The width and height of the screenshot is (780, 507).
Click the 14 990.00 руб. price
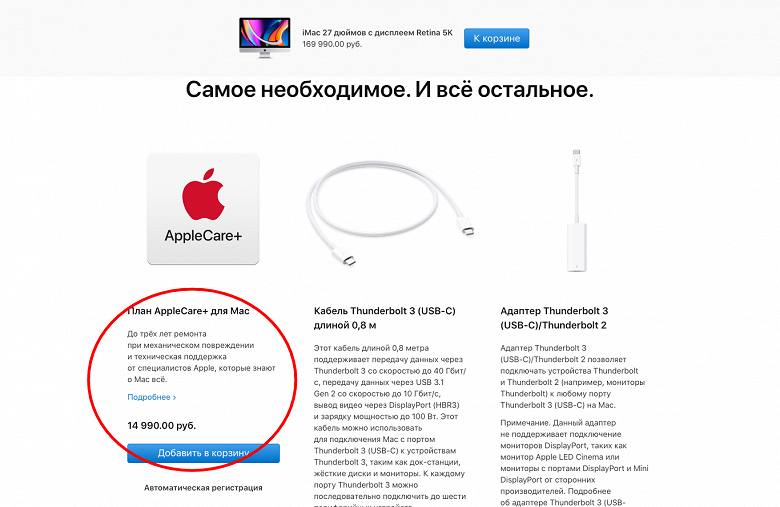162,426
